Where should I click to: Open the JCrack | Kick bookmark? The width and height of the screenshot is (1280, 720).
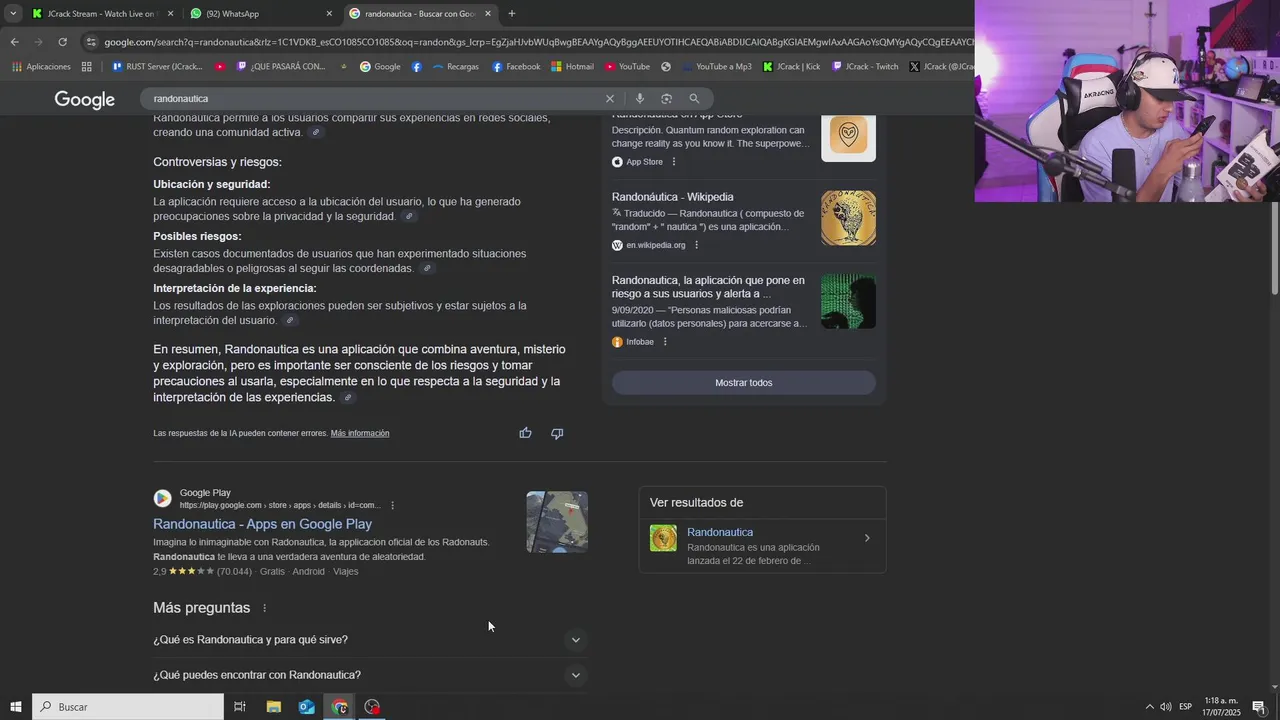click(791, 67)
